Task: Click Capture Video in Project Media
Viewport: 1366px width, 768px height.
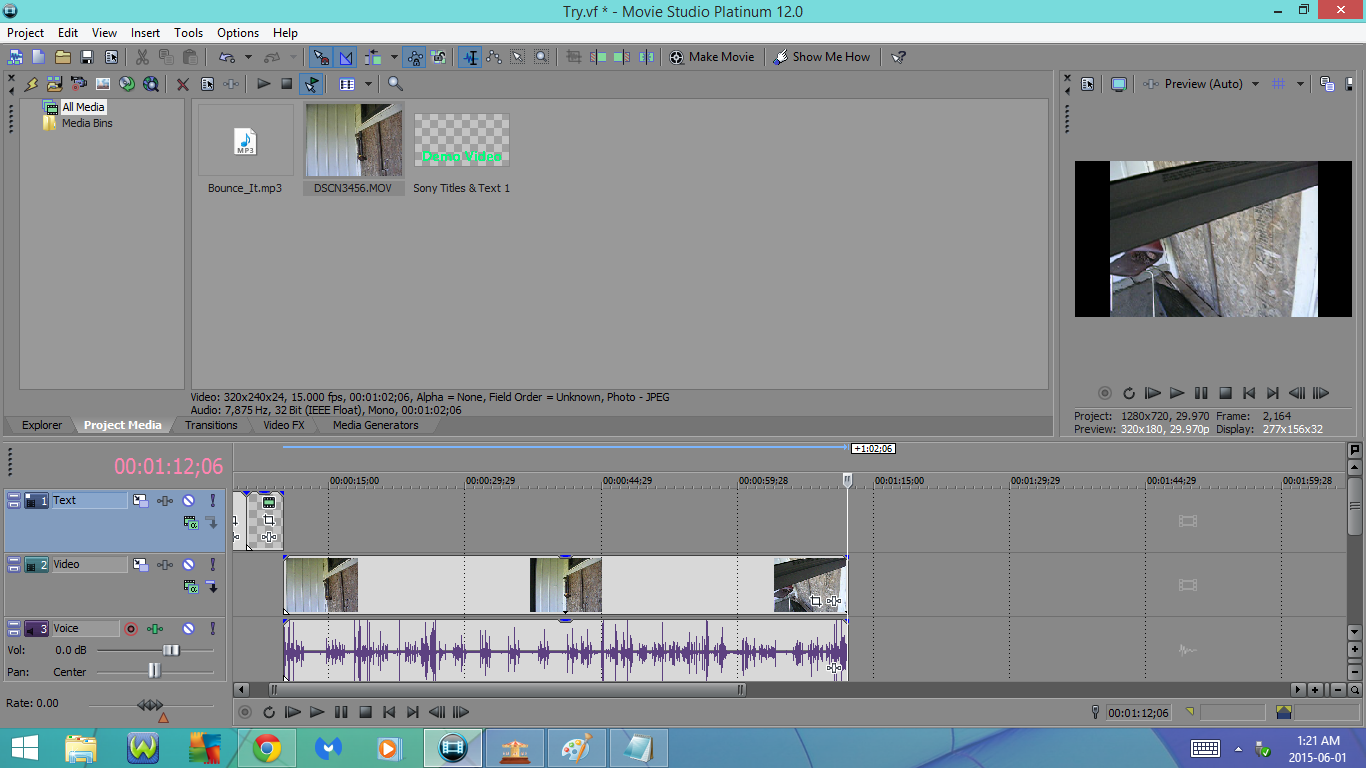Action: point(79,84)
